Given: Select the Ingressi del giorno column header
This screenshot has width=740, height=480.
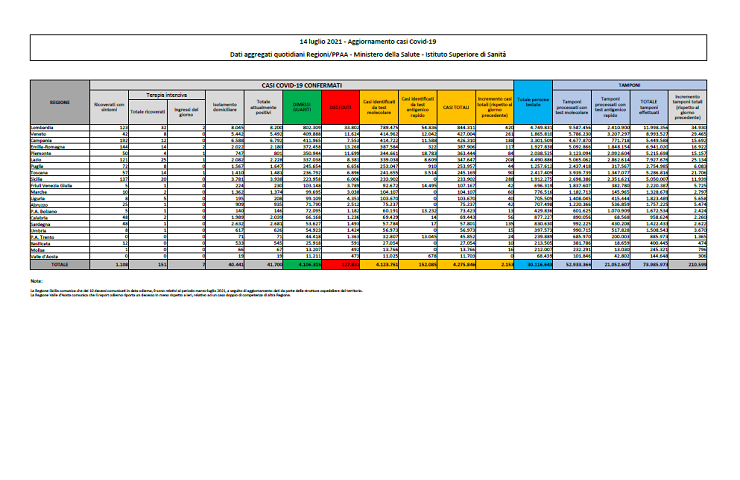Looking at the screenshot, I should [x=186, y=108].
